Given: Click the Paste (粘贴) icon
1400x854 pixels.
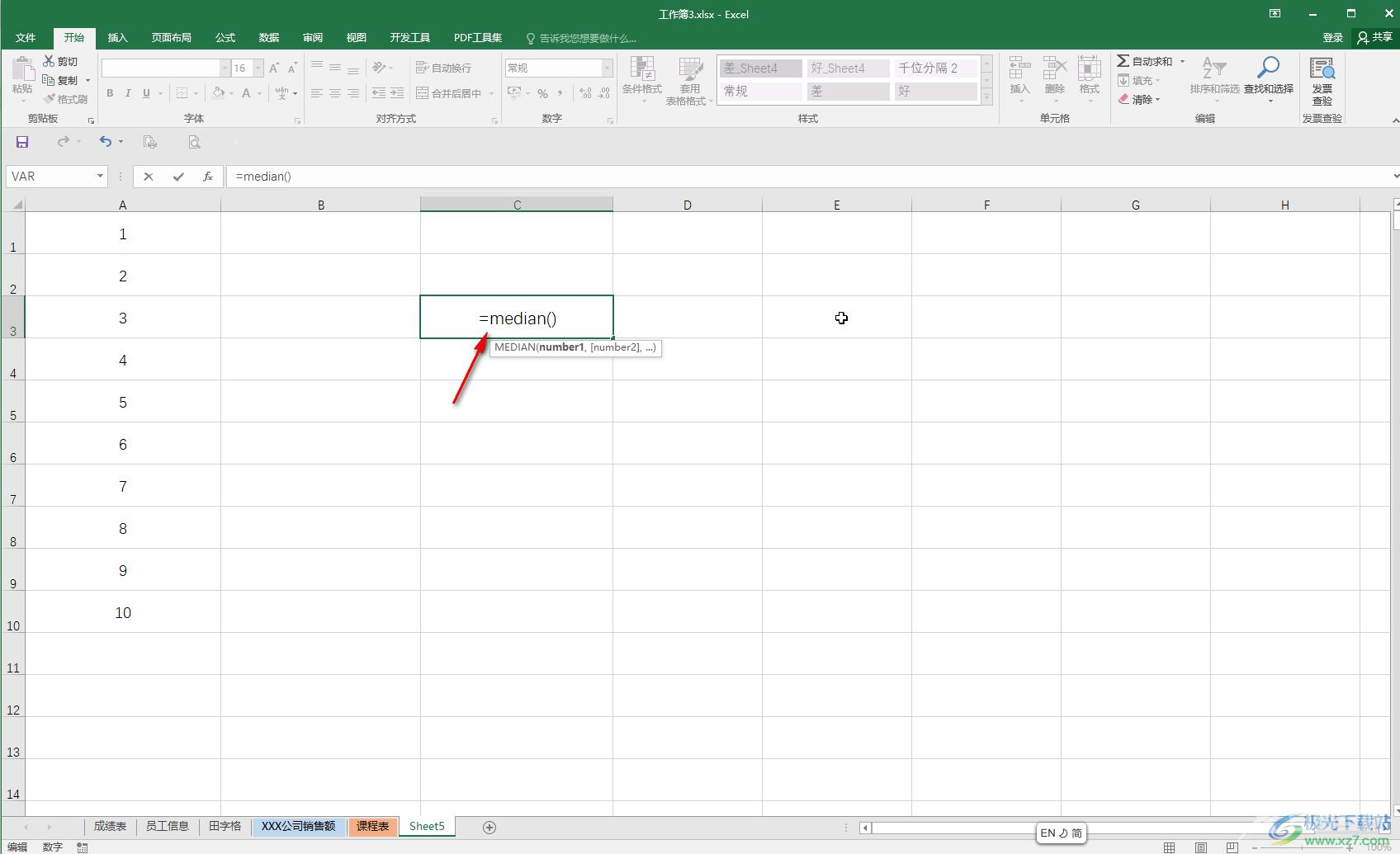Looking at the screenshot, I should [22, 70].
